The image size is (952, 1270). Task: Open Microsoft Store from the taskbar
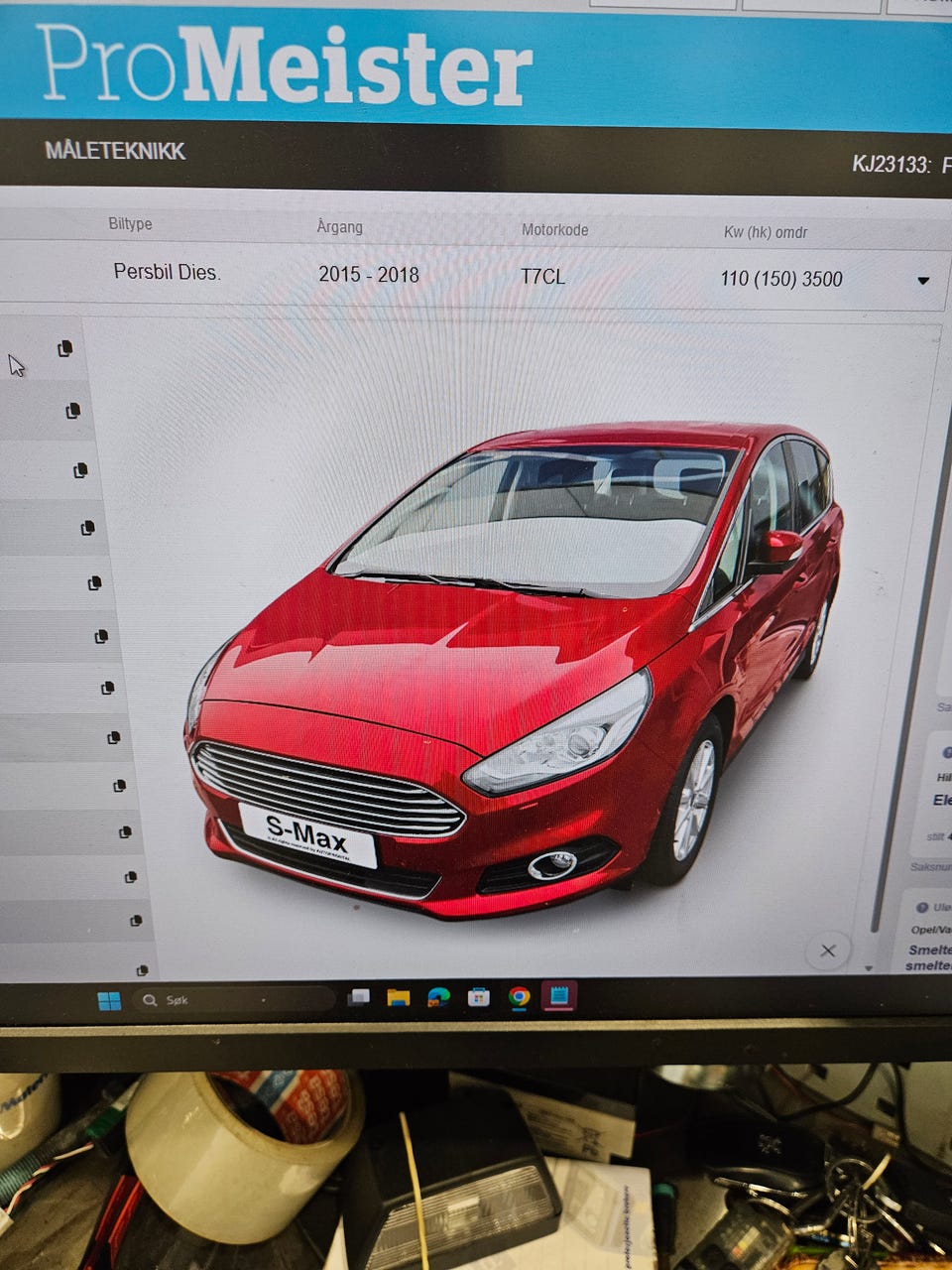[x=479, y=997]
